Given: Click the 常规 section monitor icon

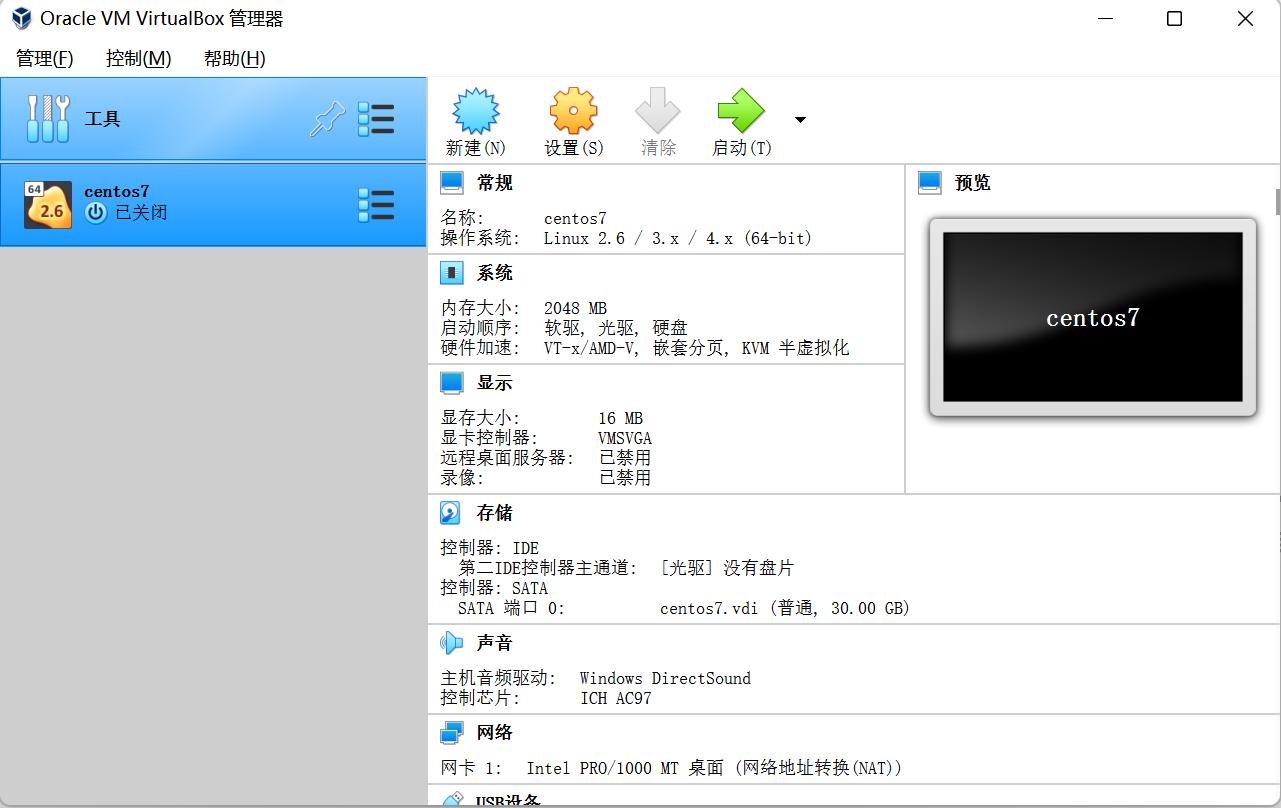Looking at the screenshot, I should click(452, 183).
